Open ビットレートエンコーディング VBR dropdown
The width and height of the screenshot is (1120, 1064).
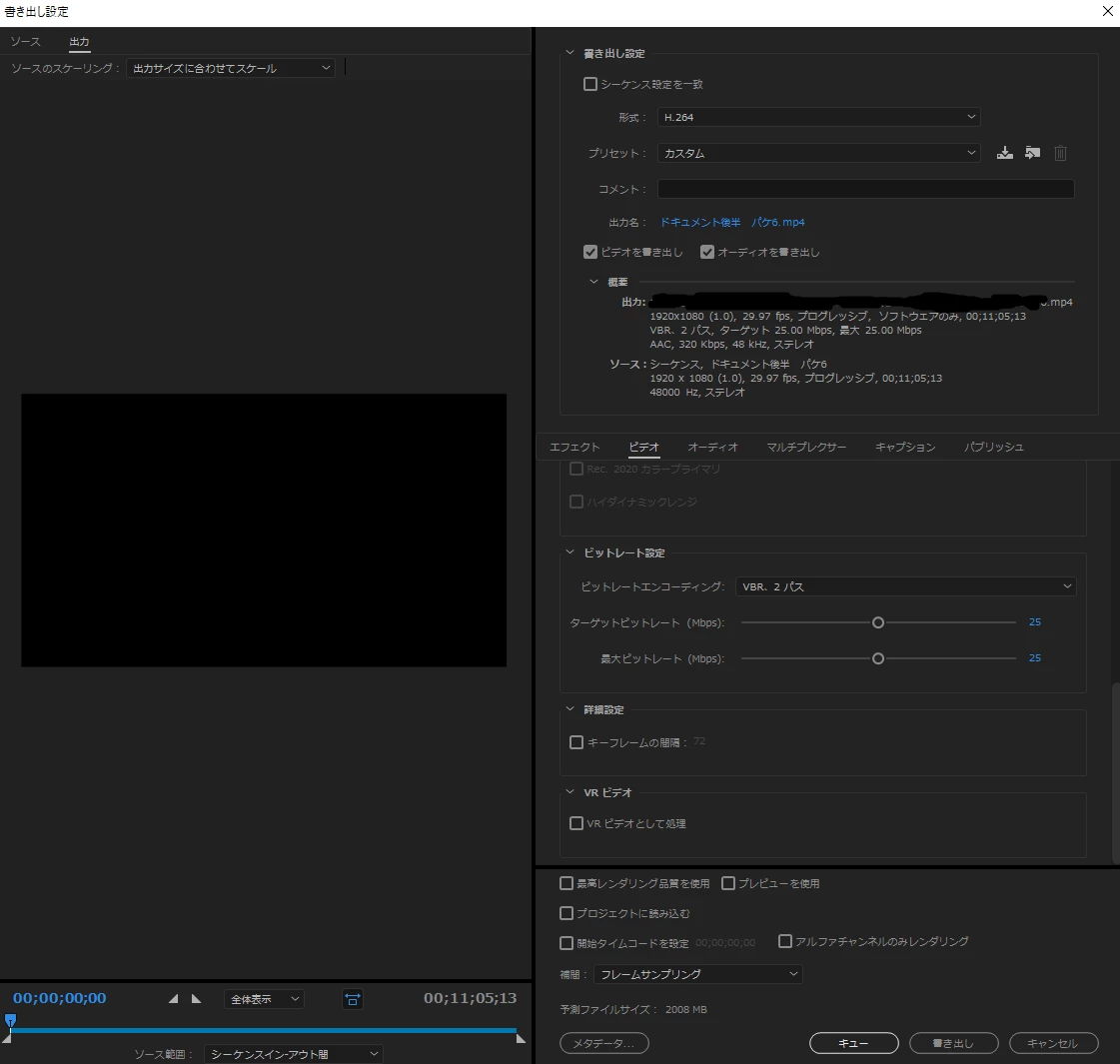(906, 586)
